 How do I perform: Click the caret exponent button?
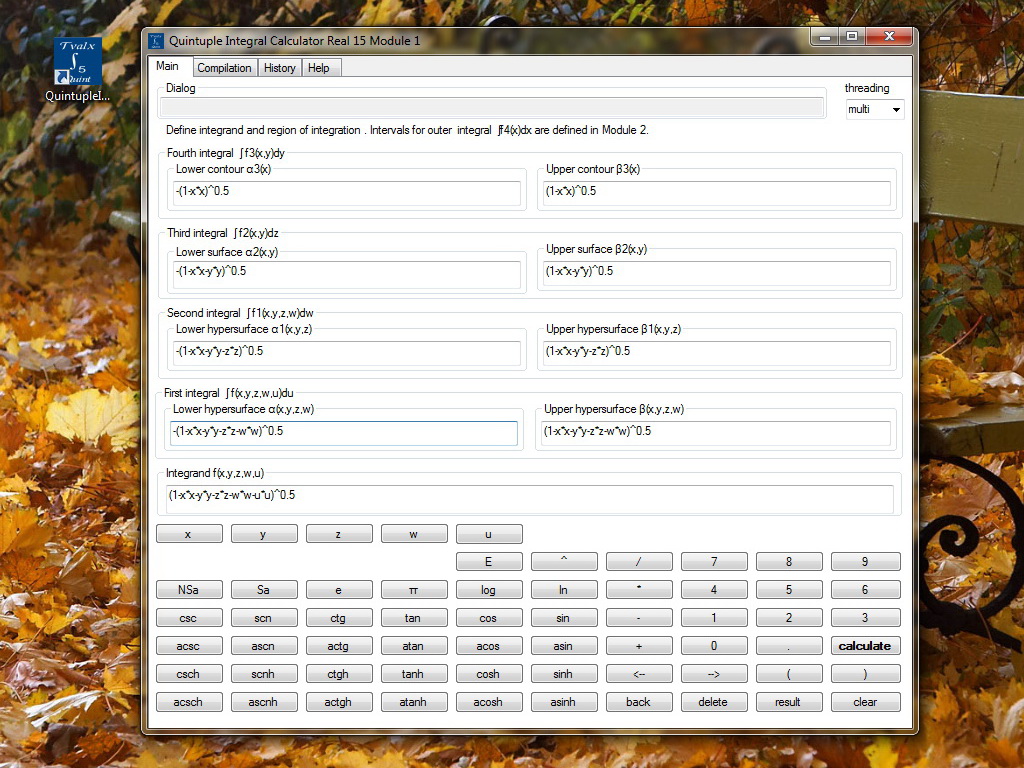(564, 562)
